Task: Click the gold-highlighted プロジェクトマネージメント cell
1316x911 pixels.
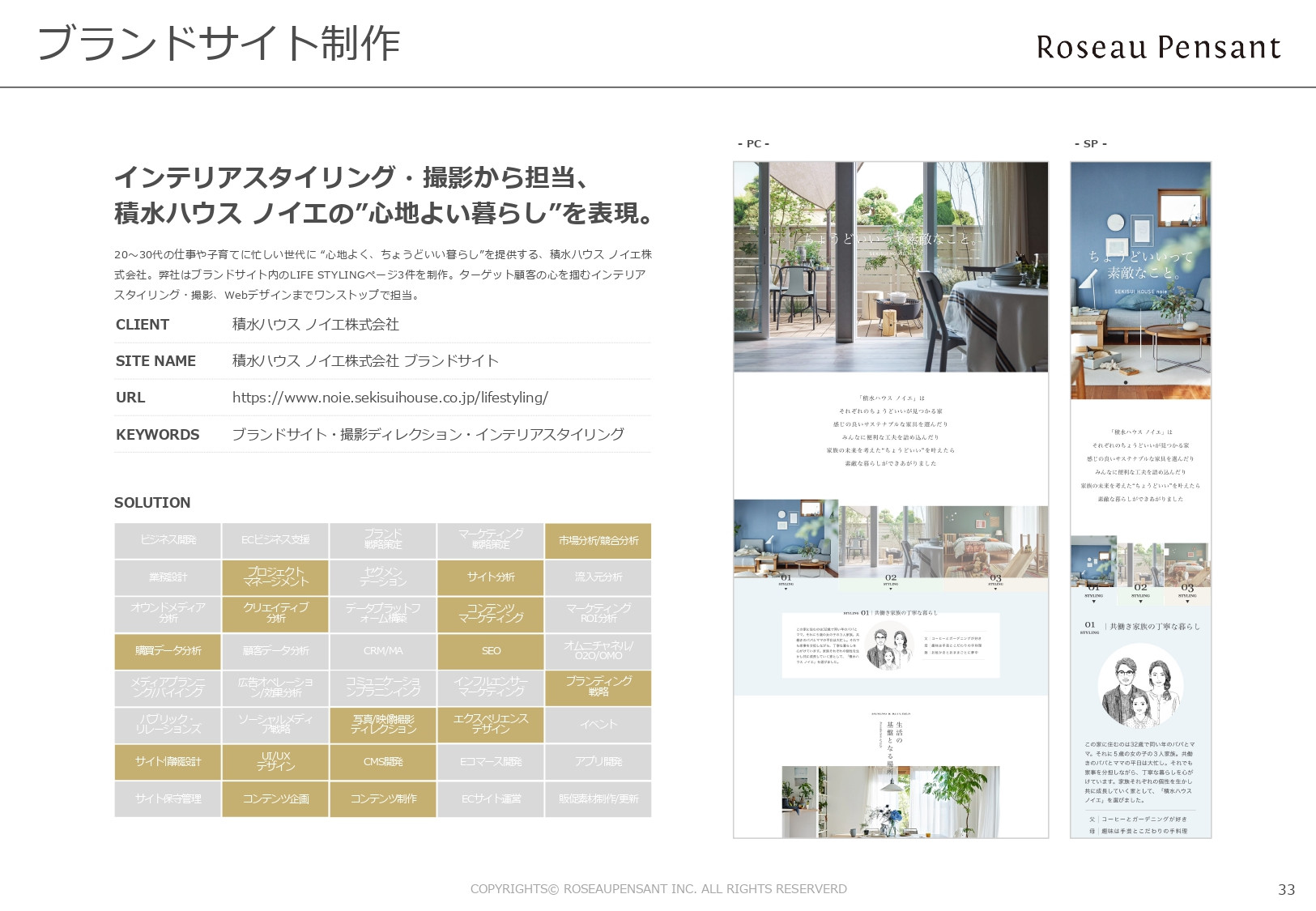Action: [x=275, y=577]
